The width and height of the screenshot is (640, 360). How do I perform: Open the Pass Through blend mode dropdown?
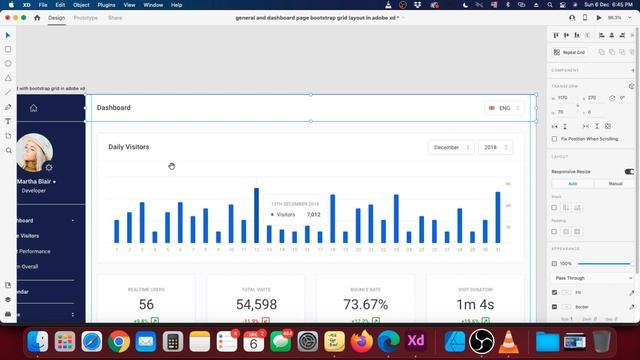tap(593, 278)
